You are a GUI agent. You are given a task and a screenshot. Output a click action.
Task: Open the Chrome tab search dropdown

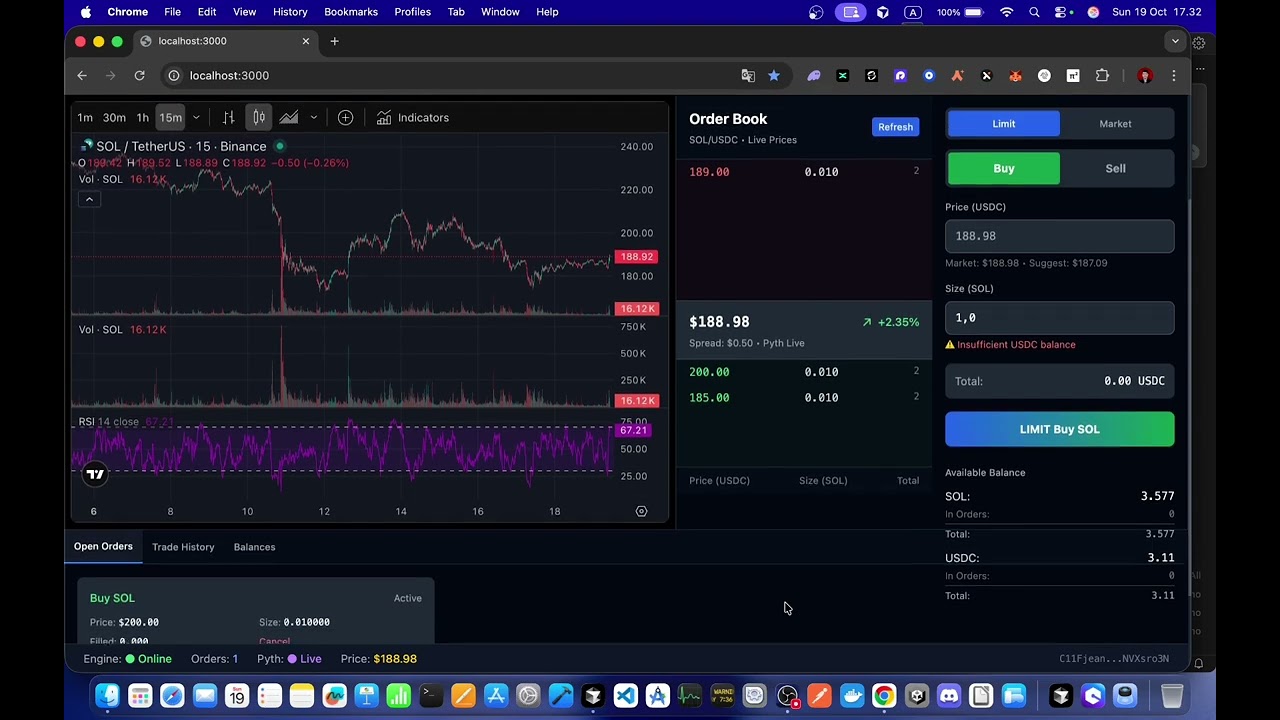coord(1175,41)
